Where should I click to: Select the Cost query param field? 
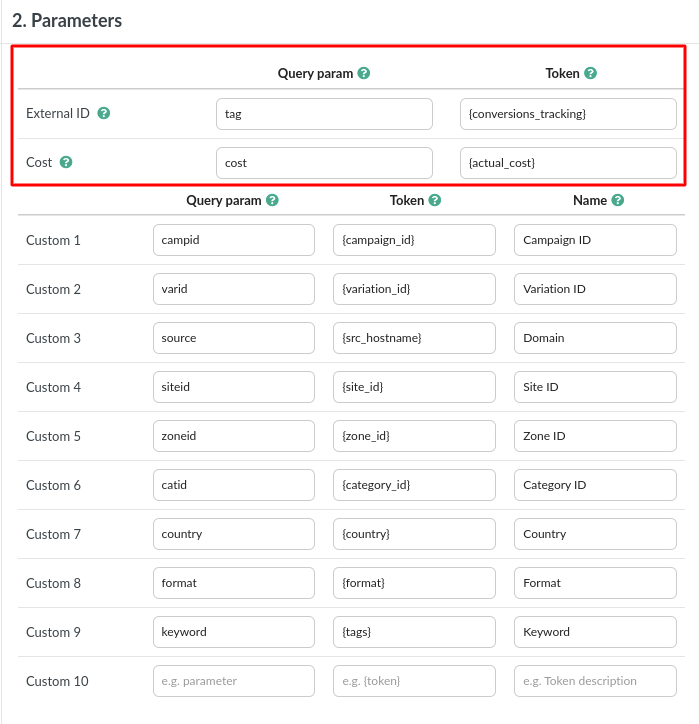[324, 163]
